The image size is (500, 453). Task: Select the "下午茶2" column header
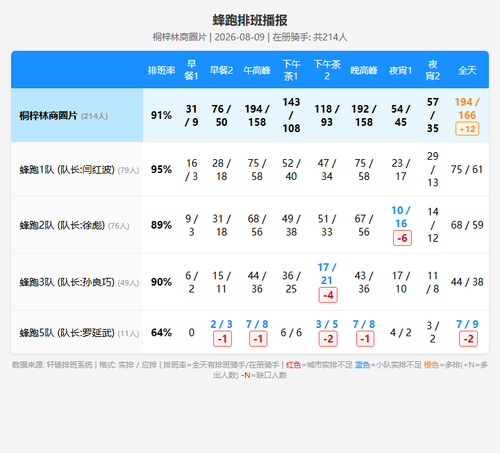coord(327,70)
